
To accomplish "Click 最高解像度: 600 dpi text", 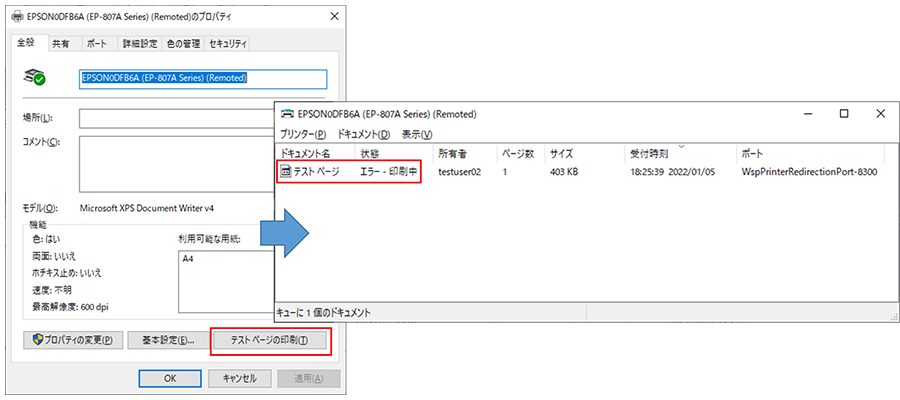I will [x=71, y=307].
